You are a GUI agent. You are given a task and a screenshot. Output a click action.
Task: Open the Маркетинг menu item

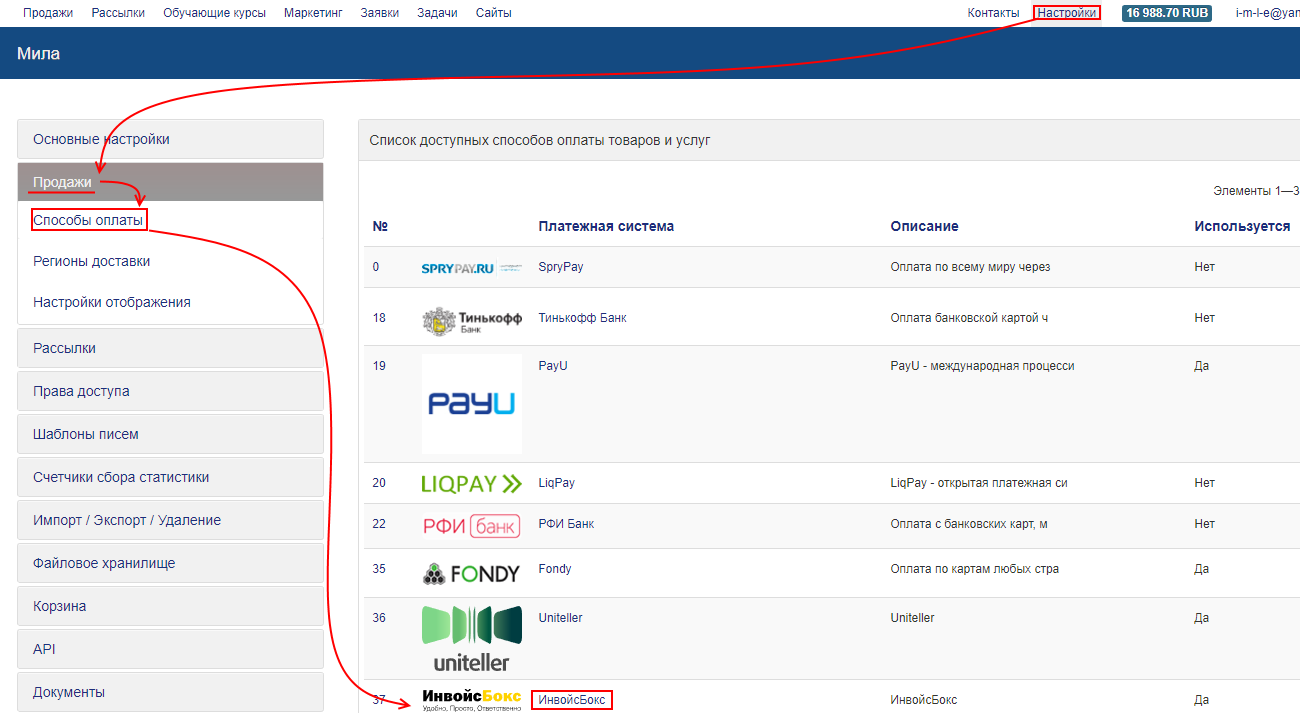click(x=313, y=13)
